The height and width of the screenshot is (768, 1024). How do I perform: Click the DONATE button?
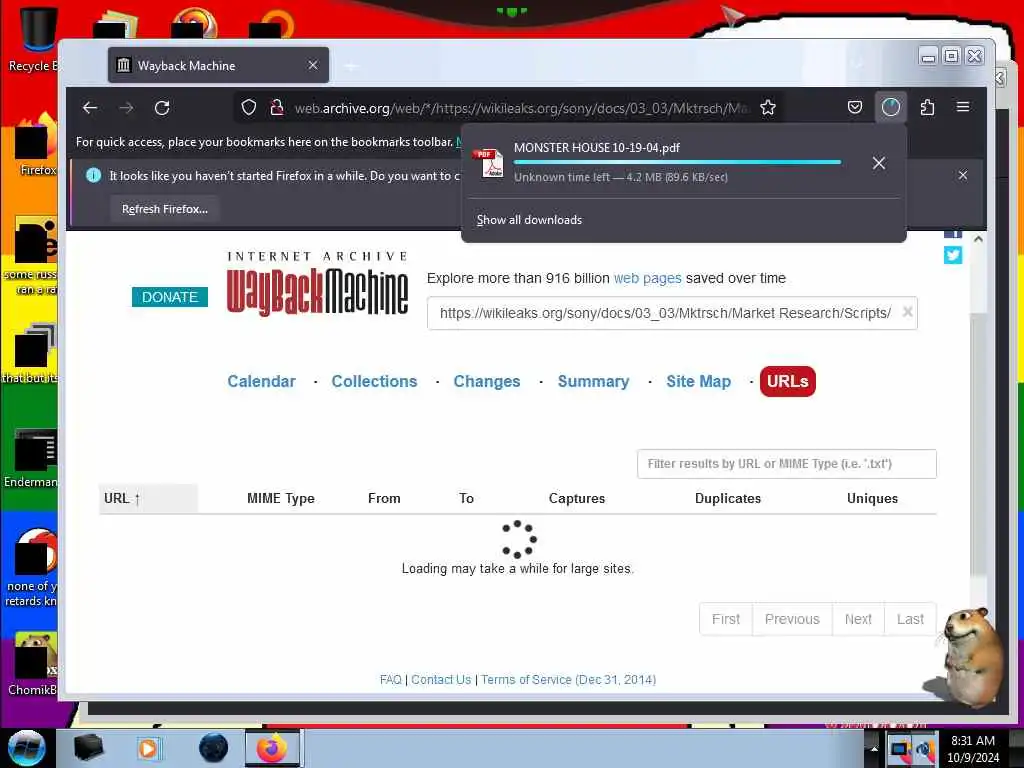(x=170, y=297)
